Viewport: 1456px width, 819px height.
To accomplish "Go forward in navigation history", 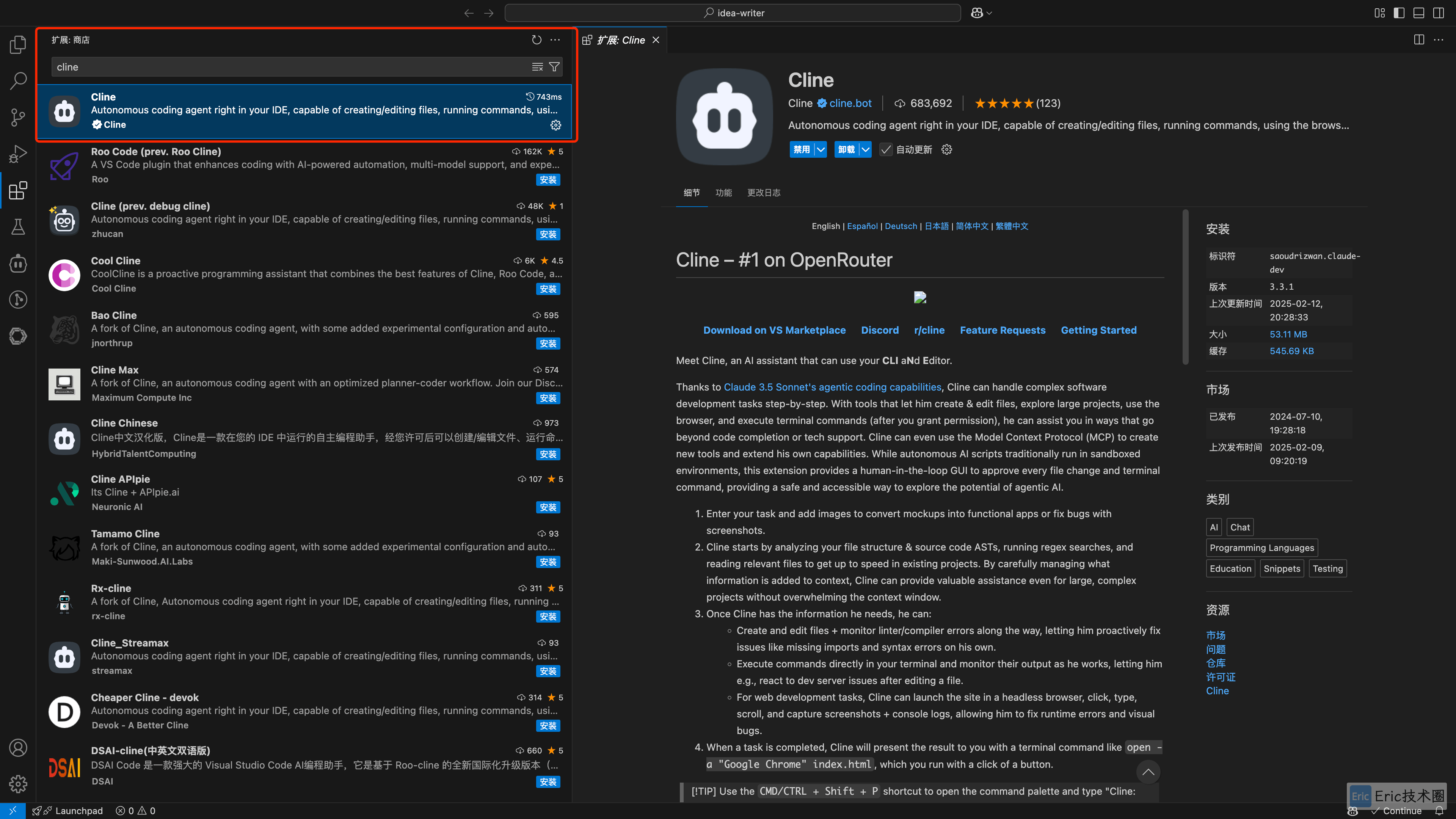I will tap(489, 13).
